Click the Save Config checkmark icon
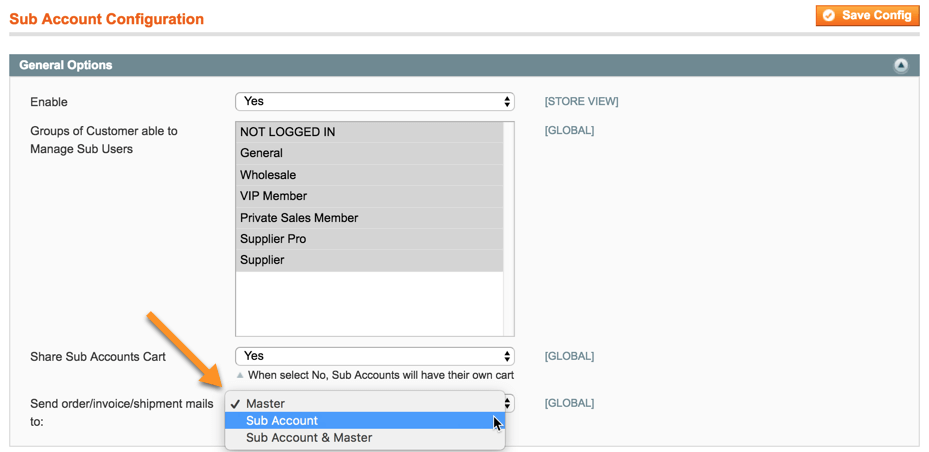 [829, 16]
